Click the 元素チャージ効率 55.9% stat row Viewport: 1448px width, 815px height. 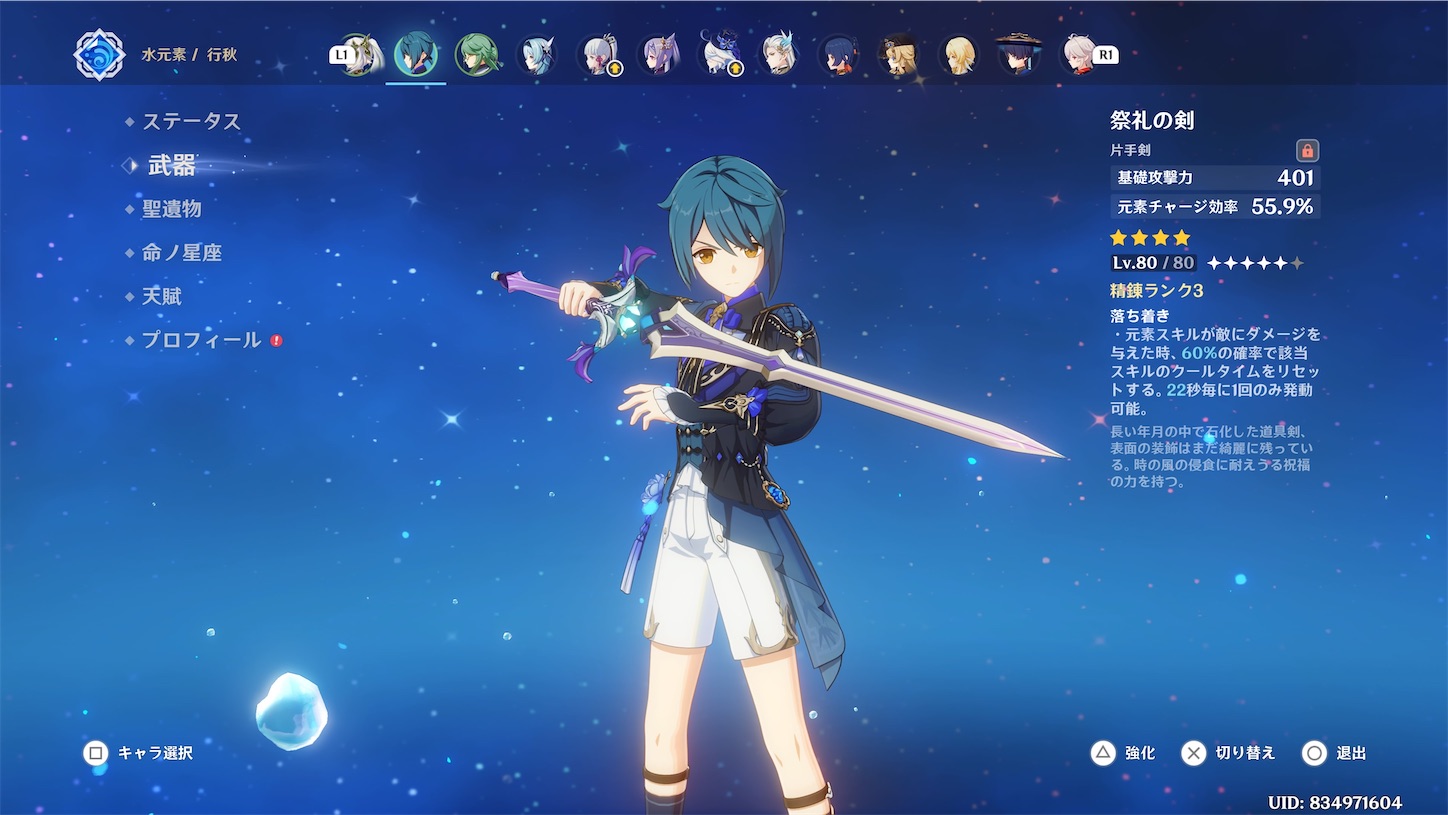1215,207
